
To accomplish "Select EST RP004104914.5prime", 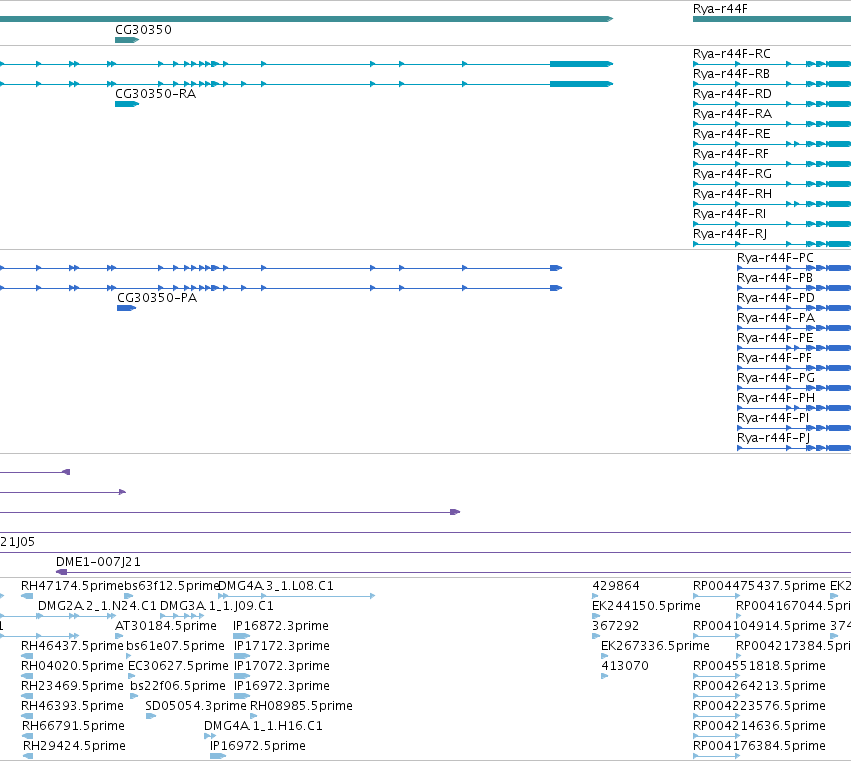I will (759, 626).
